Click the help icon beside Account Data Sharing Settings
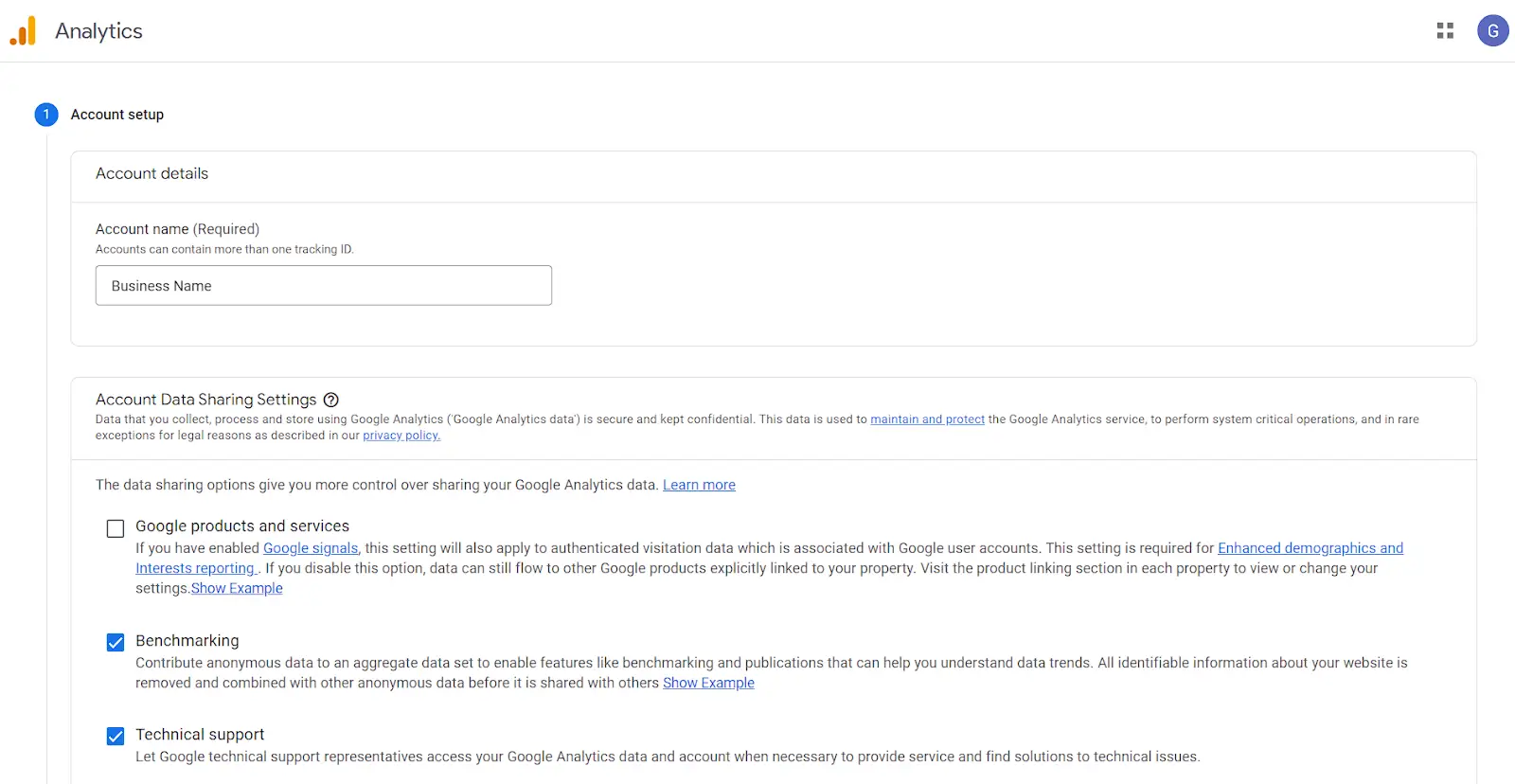Screen dimensions: 1515x784 pyautogui.click(x=331, y=400)
